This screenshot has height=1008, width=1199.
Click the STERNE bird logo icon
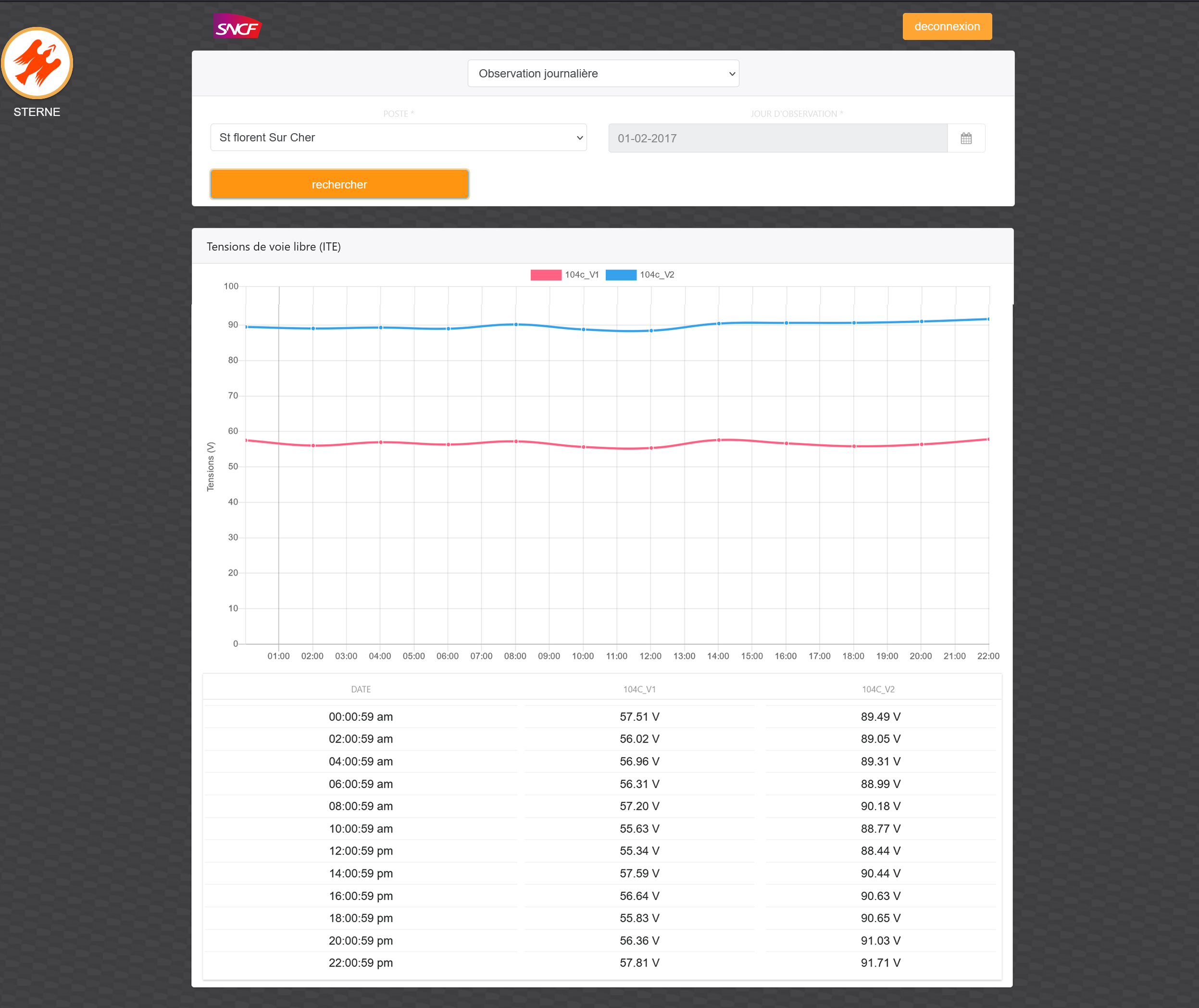[x=37, y=63]
